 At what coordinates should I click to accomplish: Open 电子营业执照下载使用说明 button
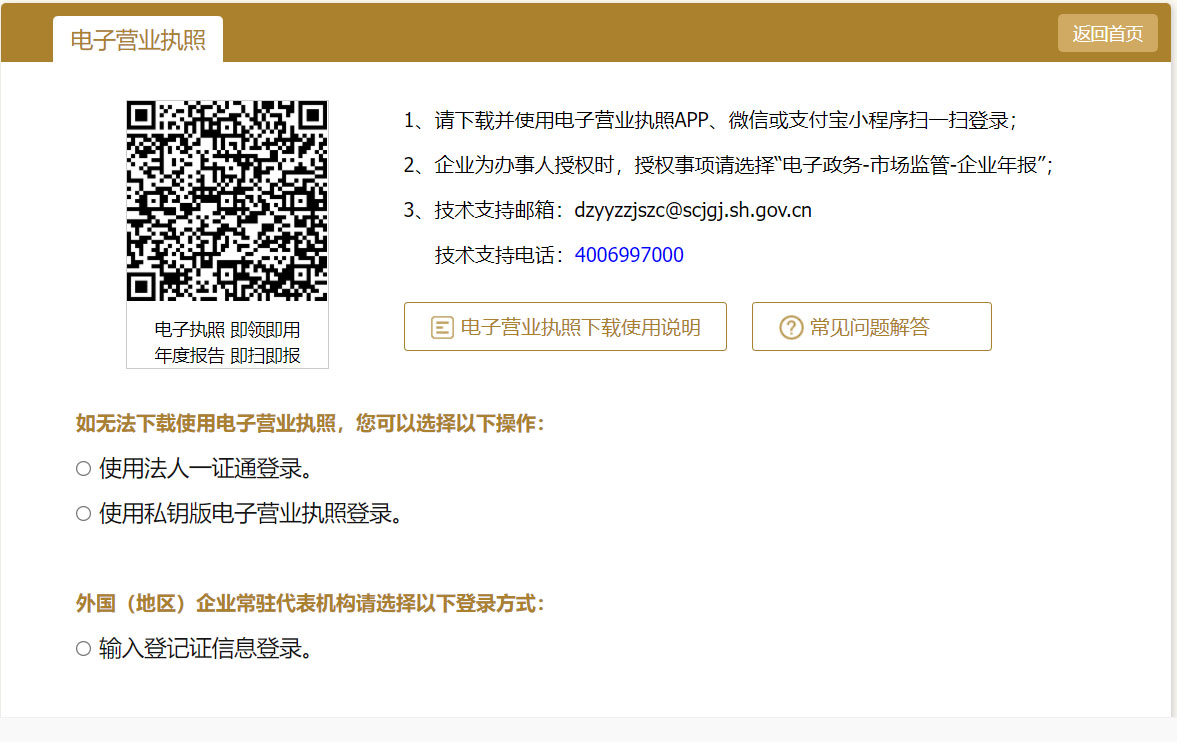[x=565, y=327]
